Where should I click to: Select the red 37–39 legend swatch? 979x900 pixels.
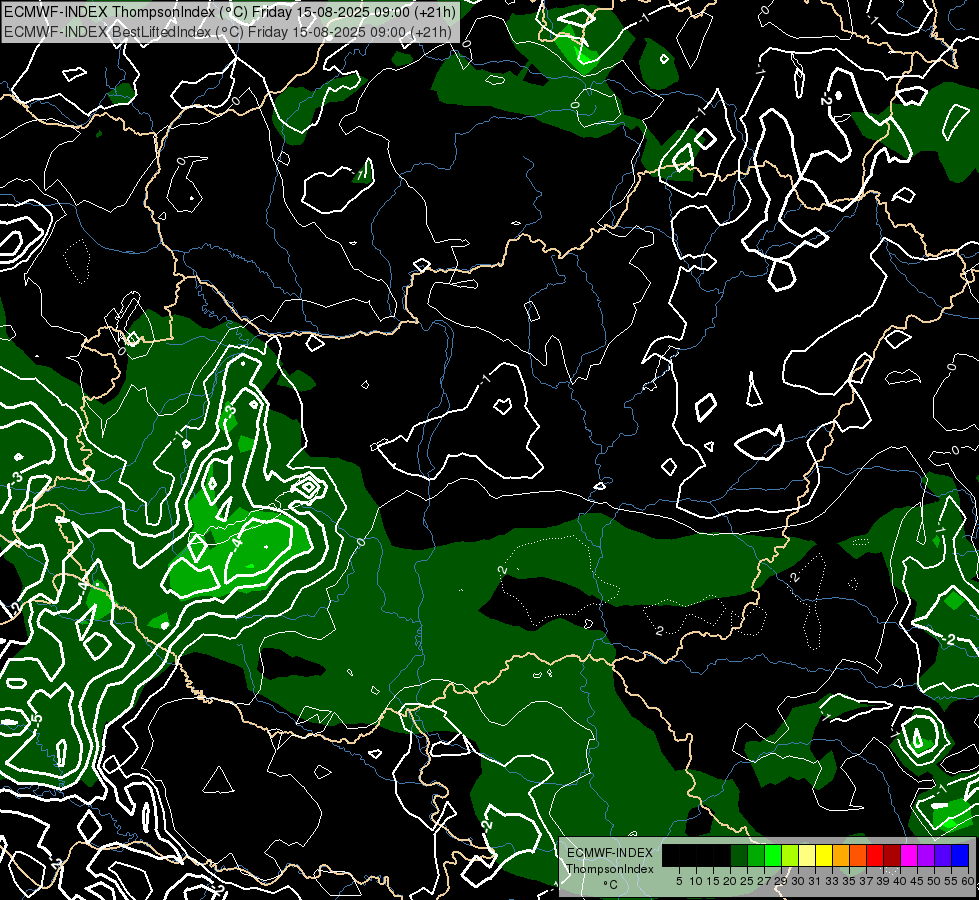(x=875, y=855)
